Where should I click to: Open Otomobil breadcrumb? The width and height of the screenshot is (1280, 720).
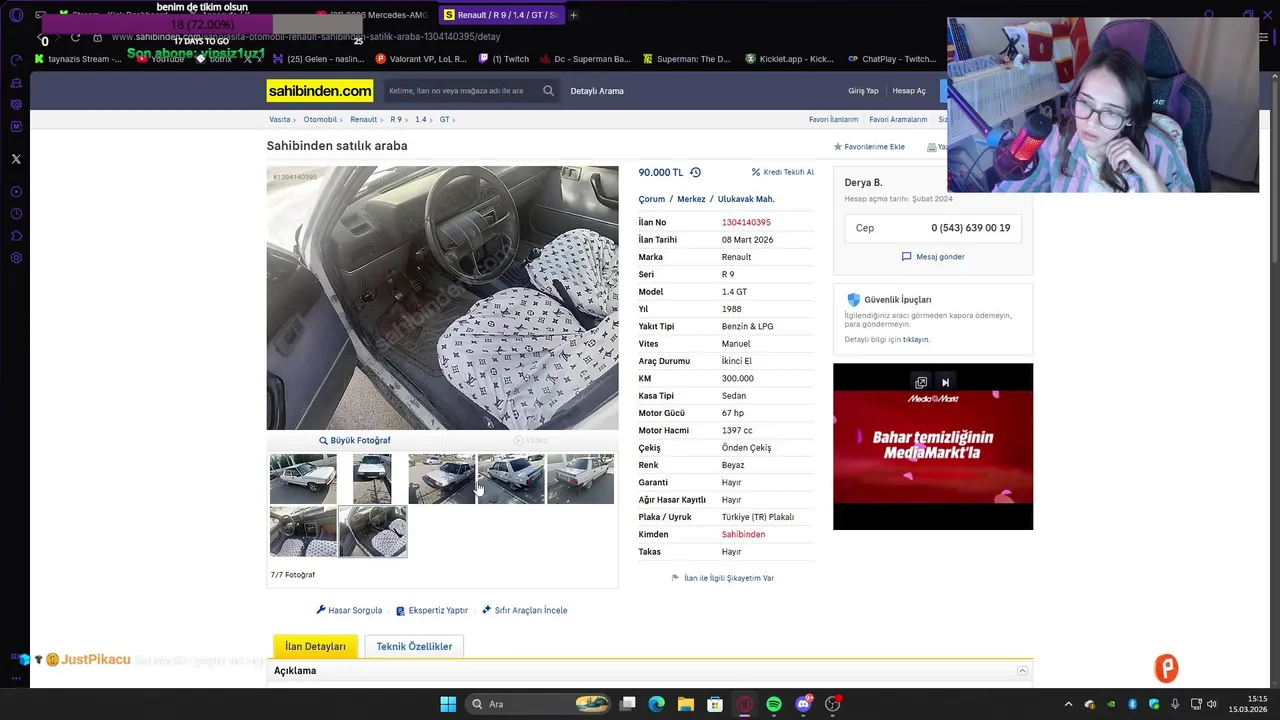coord(320,119)
